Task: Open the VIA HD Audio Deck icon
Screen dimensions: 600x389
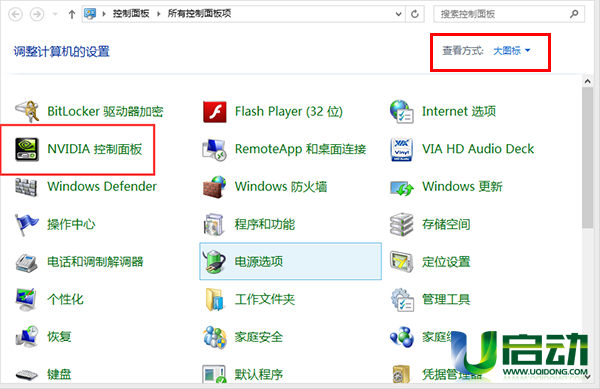Action: pos(401,149)
